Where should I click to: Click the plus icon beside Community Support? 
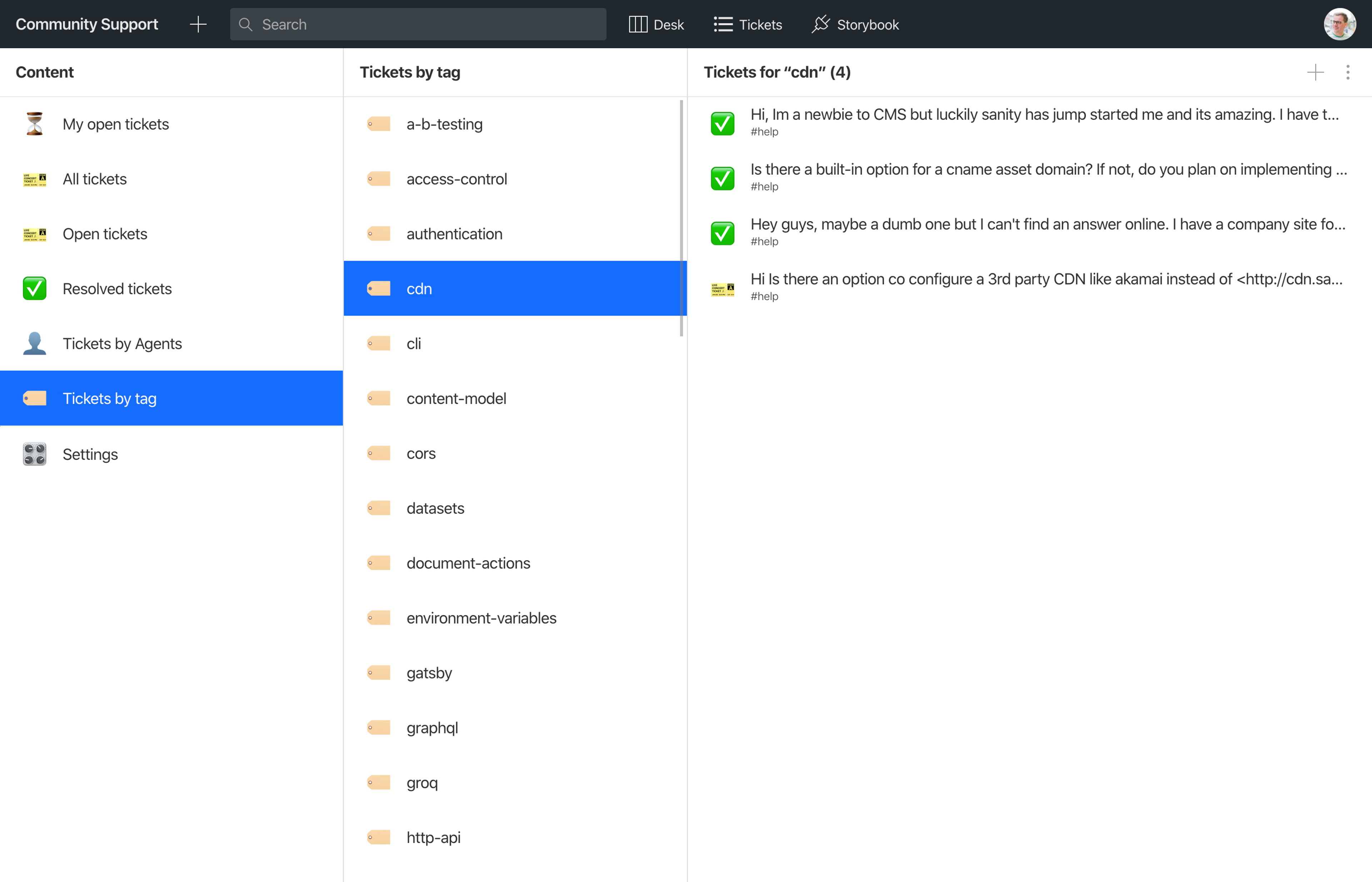click(x=198, y=24)
